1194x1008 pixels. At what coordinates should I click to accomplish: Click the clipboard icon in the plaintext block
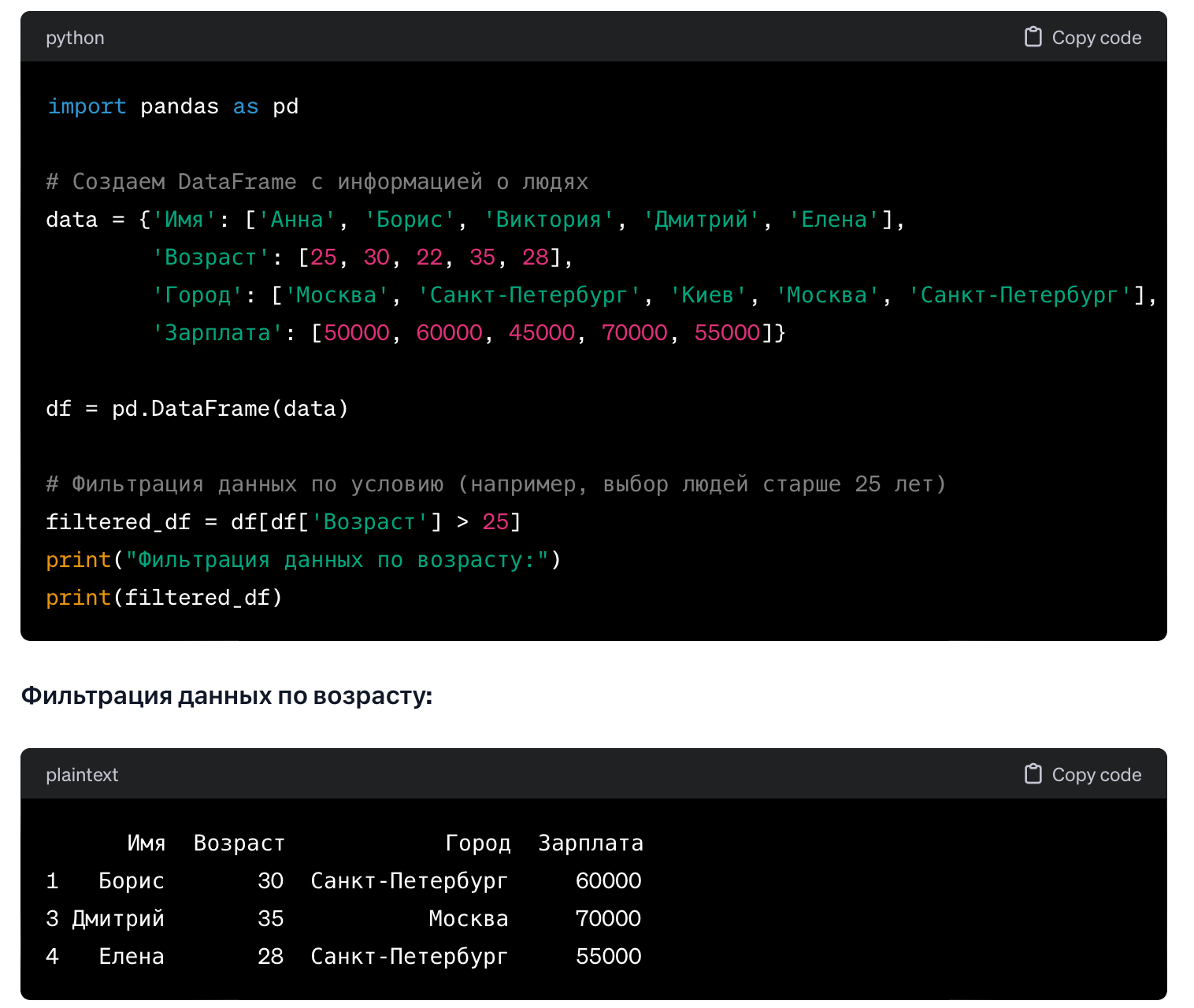point(1033,774)
